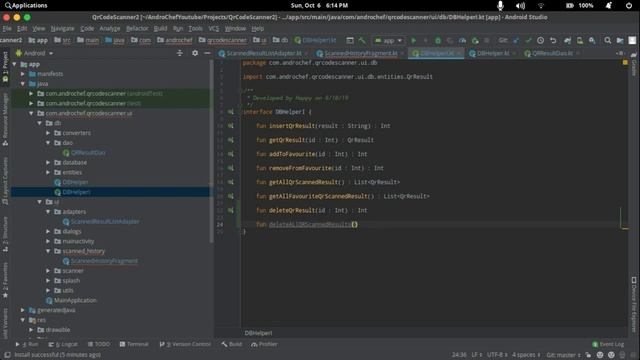Screen dimensions: 640x360
Task: Expand the entities folder
Action: (x=48, y=172)
